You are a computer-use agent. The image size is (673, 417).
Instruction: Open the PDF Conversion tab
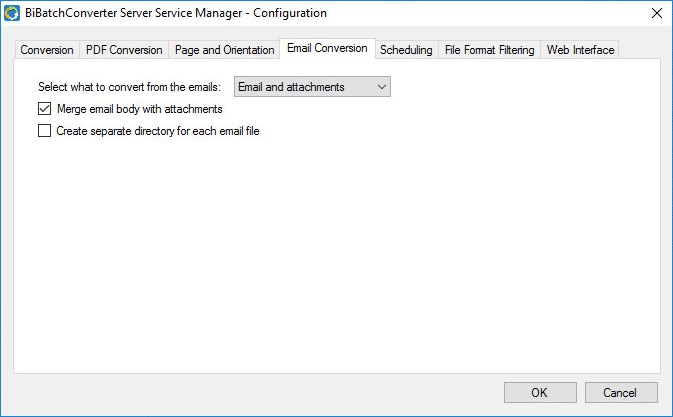(x=124, y=50)
